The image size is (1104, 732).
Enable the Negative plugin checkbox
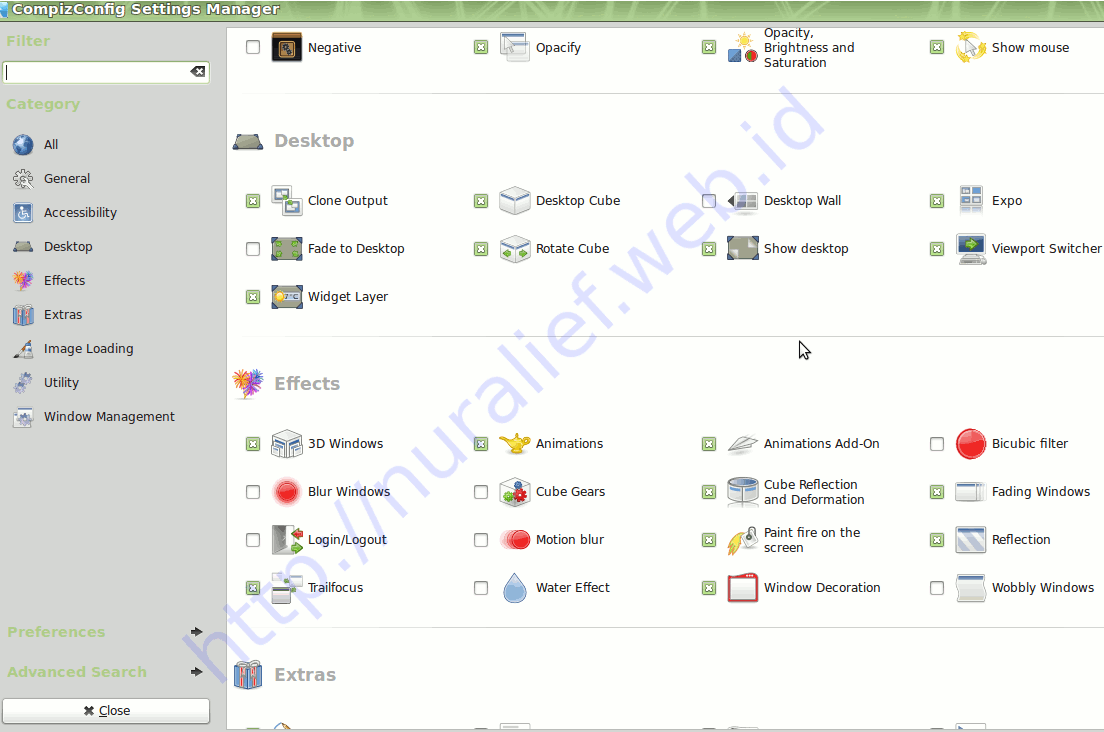tap(253, 47)
